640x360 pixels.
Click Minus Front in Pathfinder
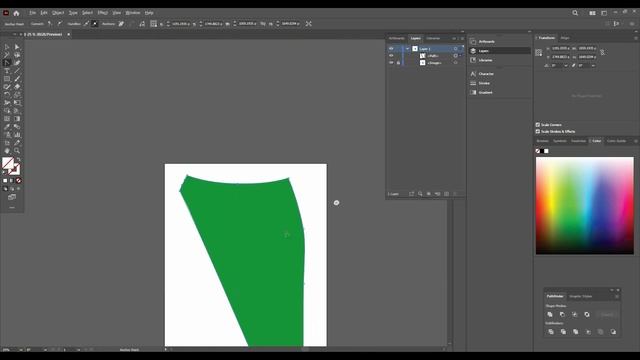pyautogui.click(x=562, y=315)
